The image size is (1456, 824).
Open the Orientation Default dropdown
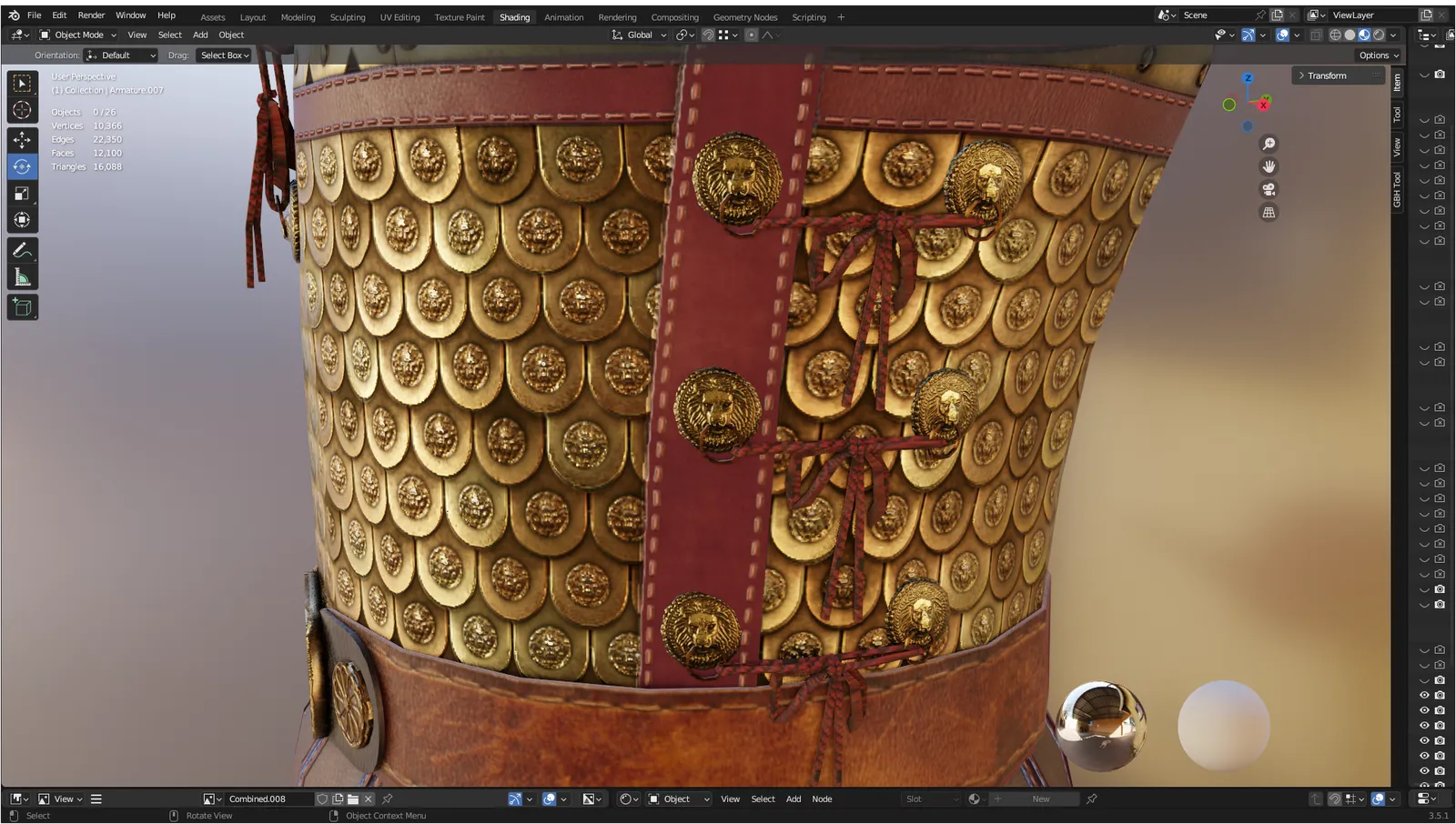(x=121, y=55)
